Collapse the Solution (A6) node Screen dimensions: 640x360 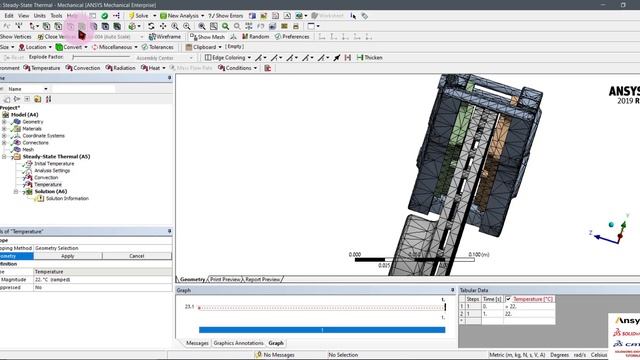pos(16,191)
